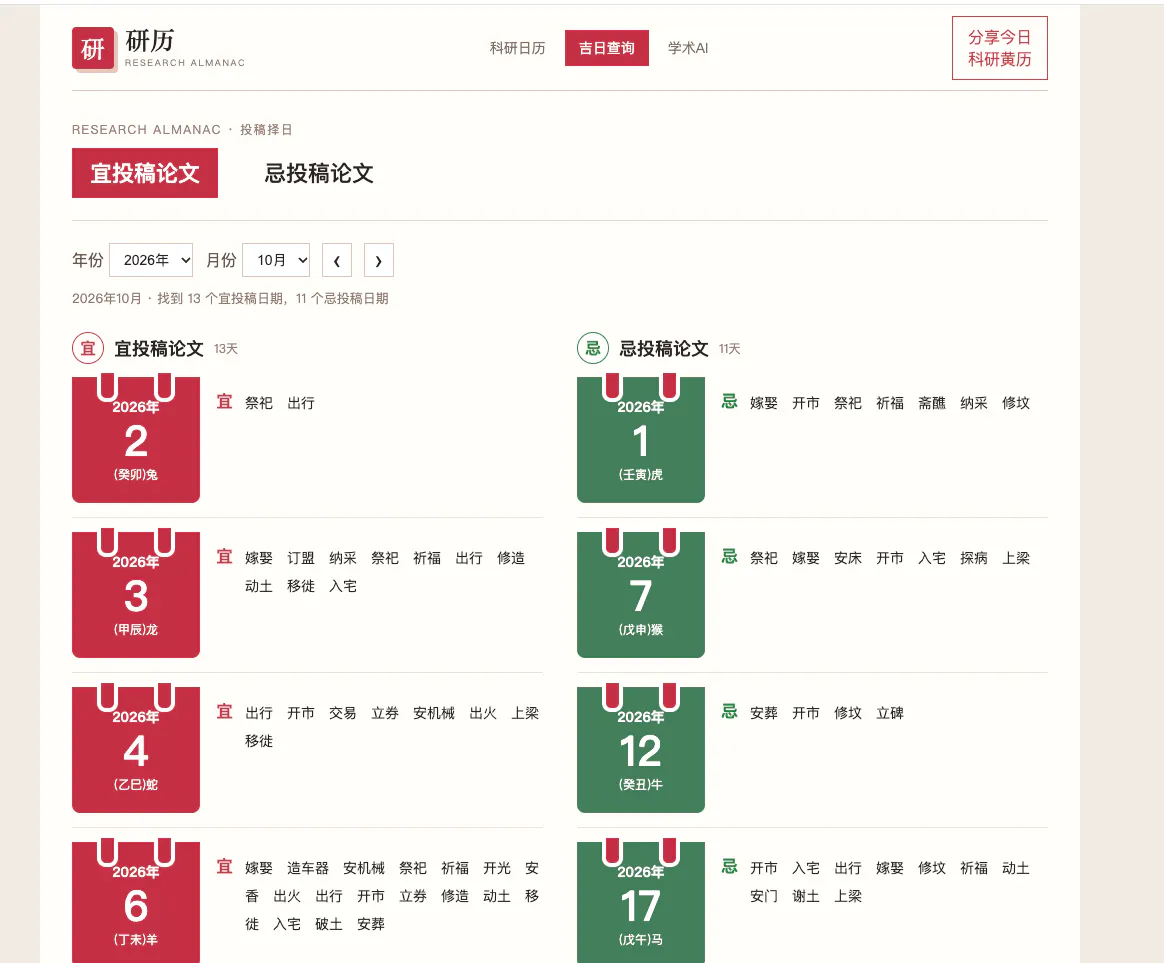Open green calendar card for day 17
The image size is (1164, 963).
[x=641, y=901]
